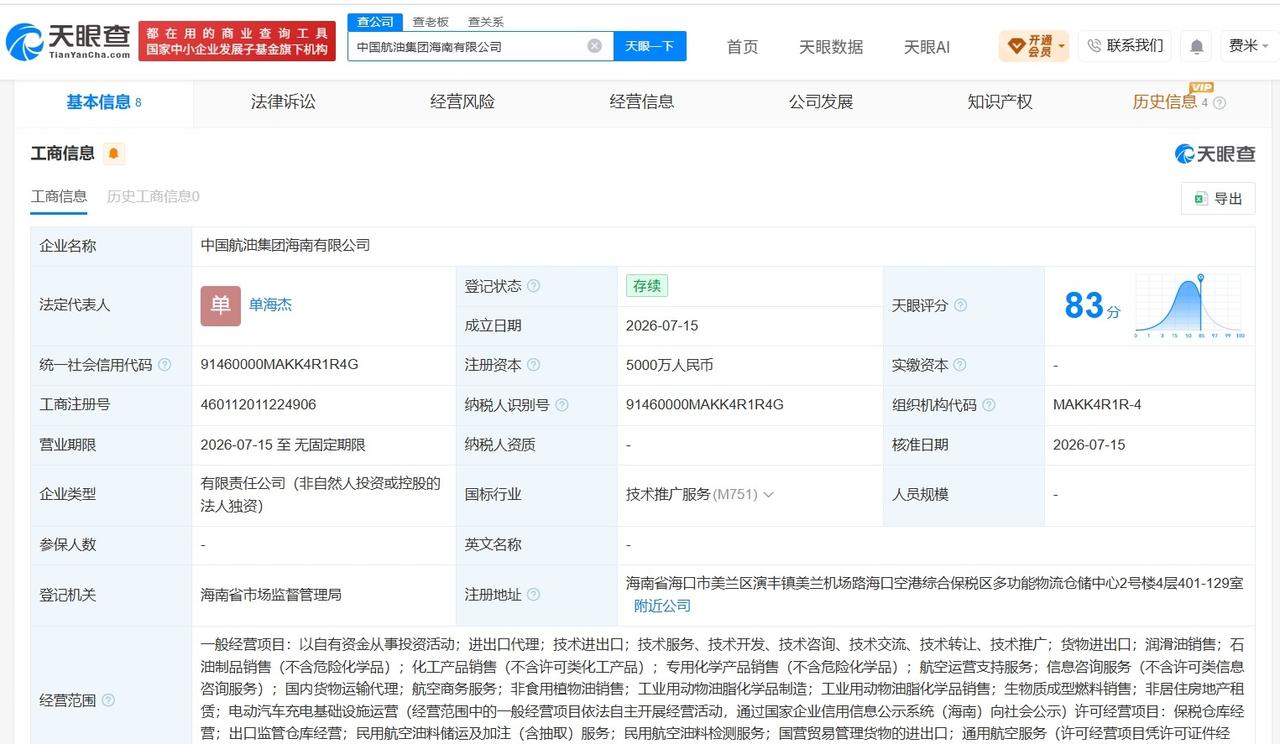Open 天眼AI in the top navigation

[x=927, y=47]
